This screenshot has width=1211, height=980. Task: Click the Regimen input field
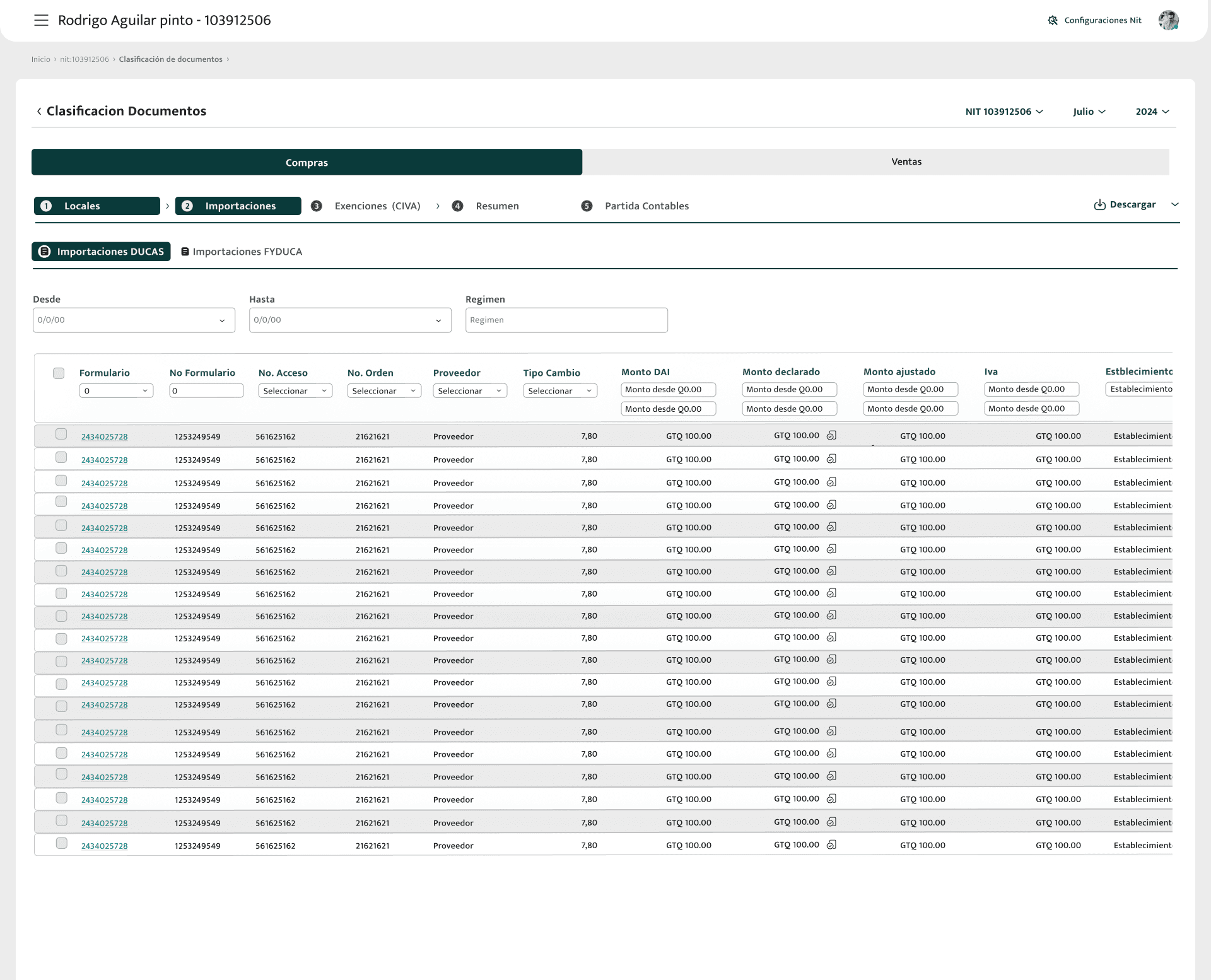click(566, 320)
